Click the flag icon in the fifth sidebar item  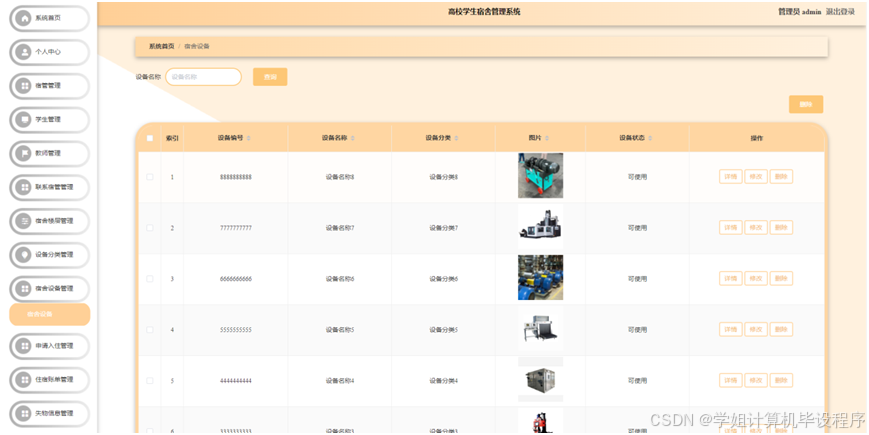23,153
